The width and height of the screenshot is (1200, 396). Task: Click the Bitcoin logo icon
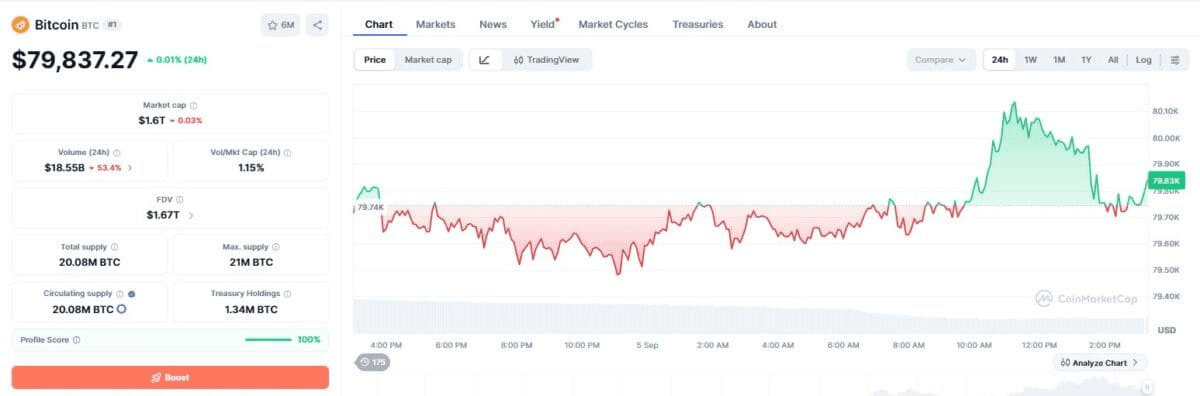[x=21, y=24]
